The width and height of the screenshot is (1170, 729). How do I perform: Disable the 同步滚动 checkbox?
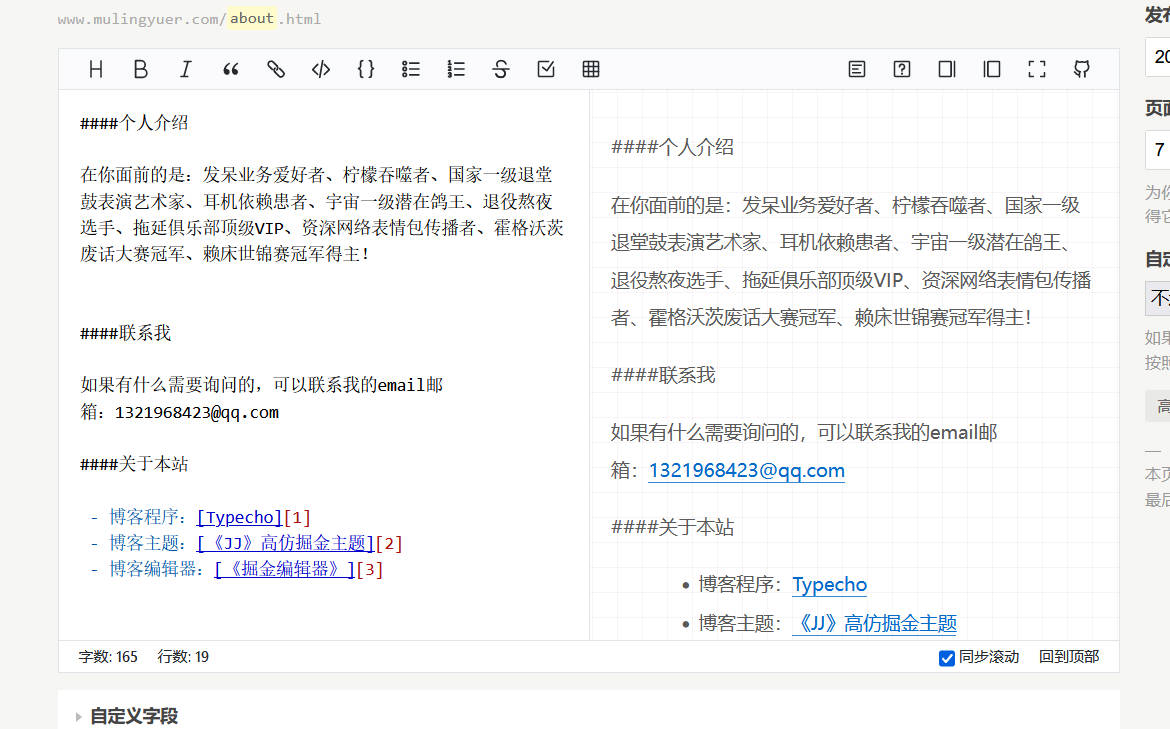(x=945, y=658)
